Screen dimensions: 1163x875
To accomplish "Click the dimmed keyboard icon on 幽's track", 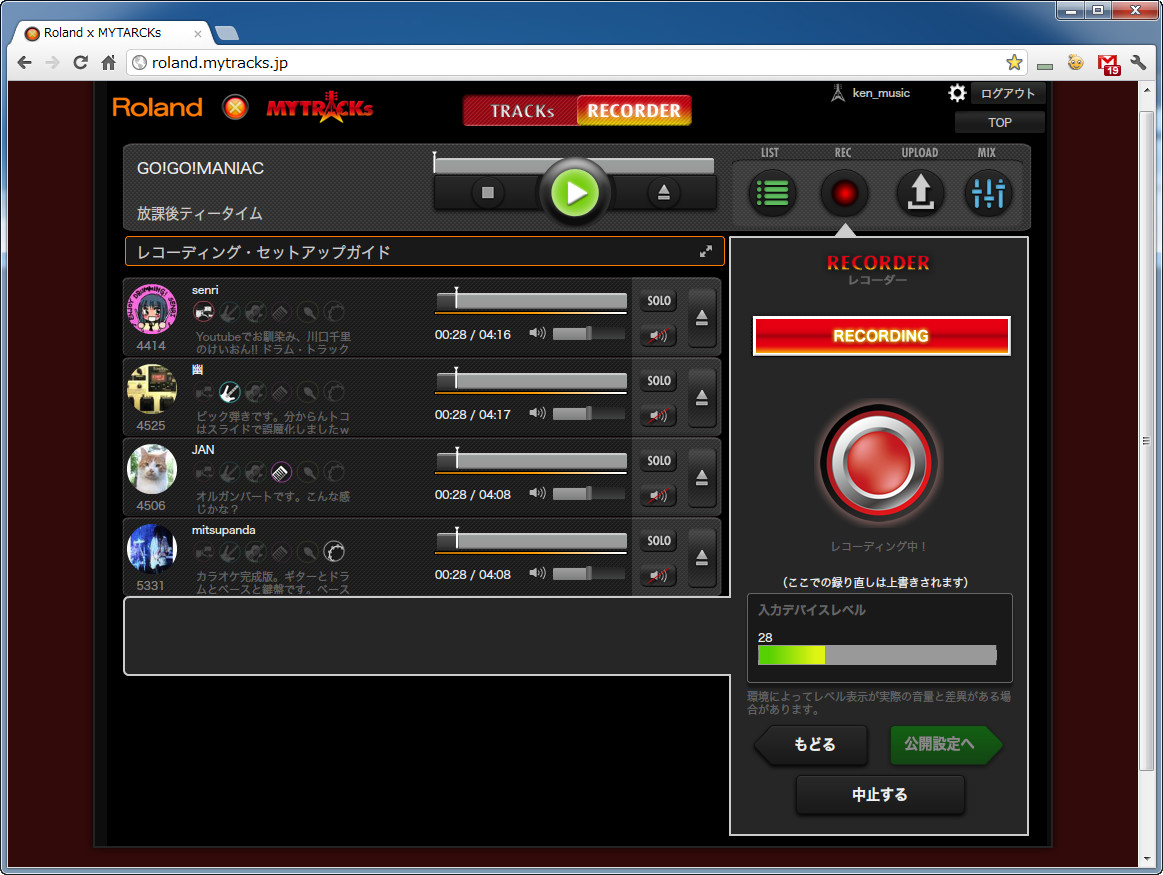I will click(x=281, y=392).
